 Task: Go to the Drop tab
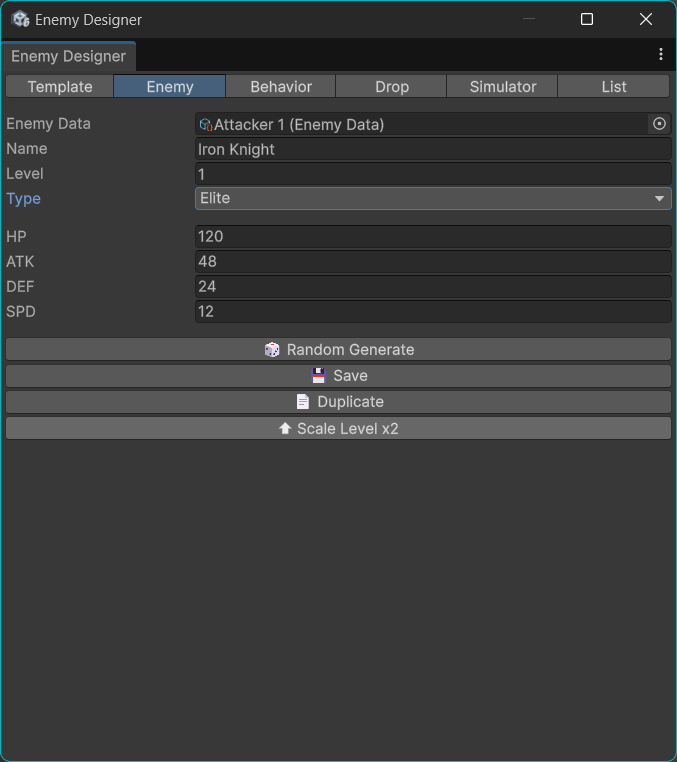coord(391,87)
